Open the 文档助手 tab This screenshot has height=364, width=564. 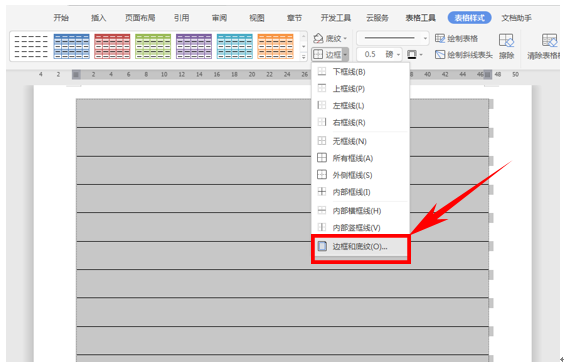click(517, 18)
